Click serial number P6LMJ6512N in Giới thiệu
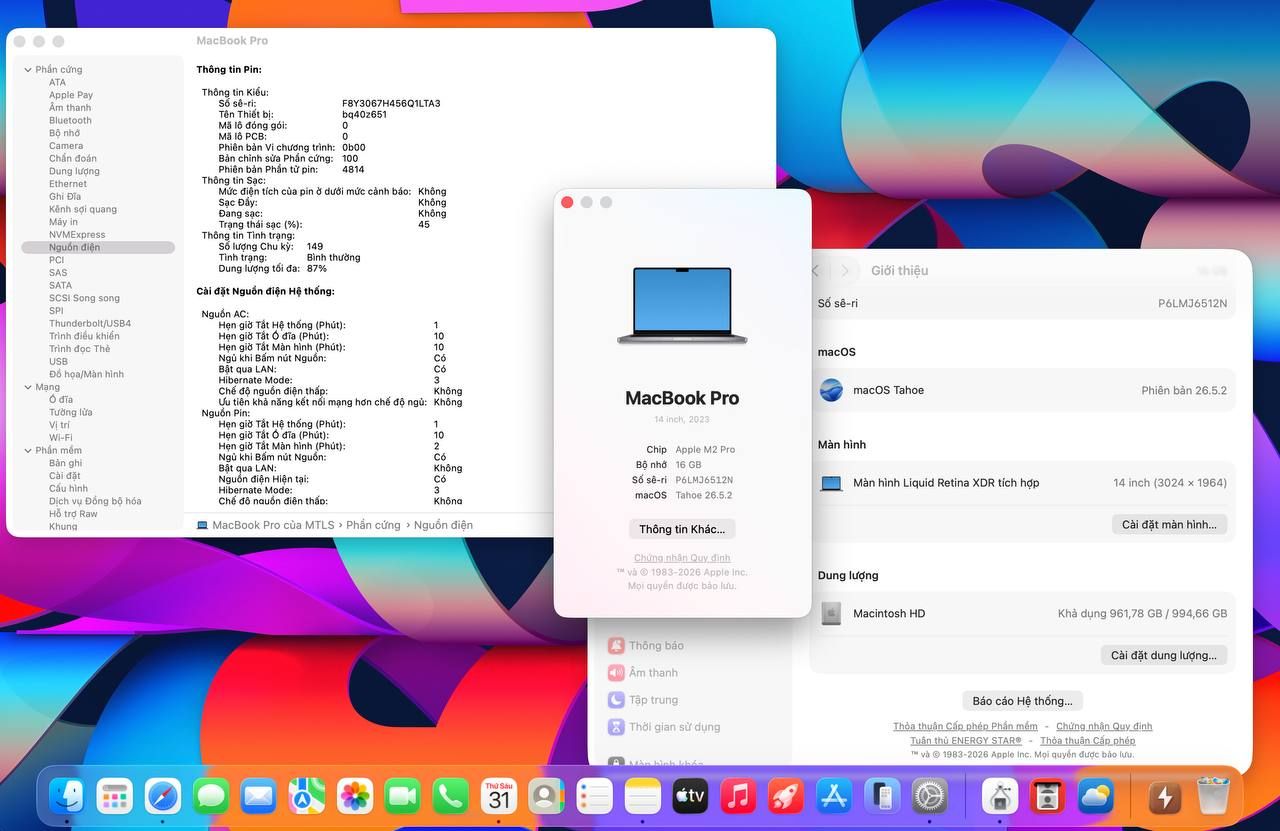Viewport: 1280px width, 831px height. click(1192, 304)
